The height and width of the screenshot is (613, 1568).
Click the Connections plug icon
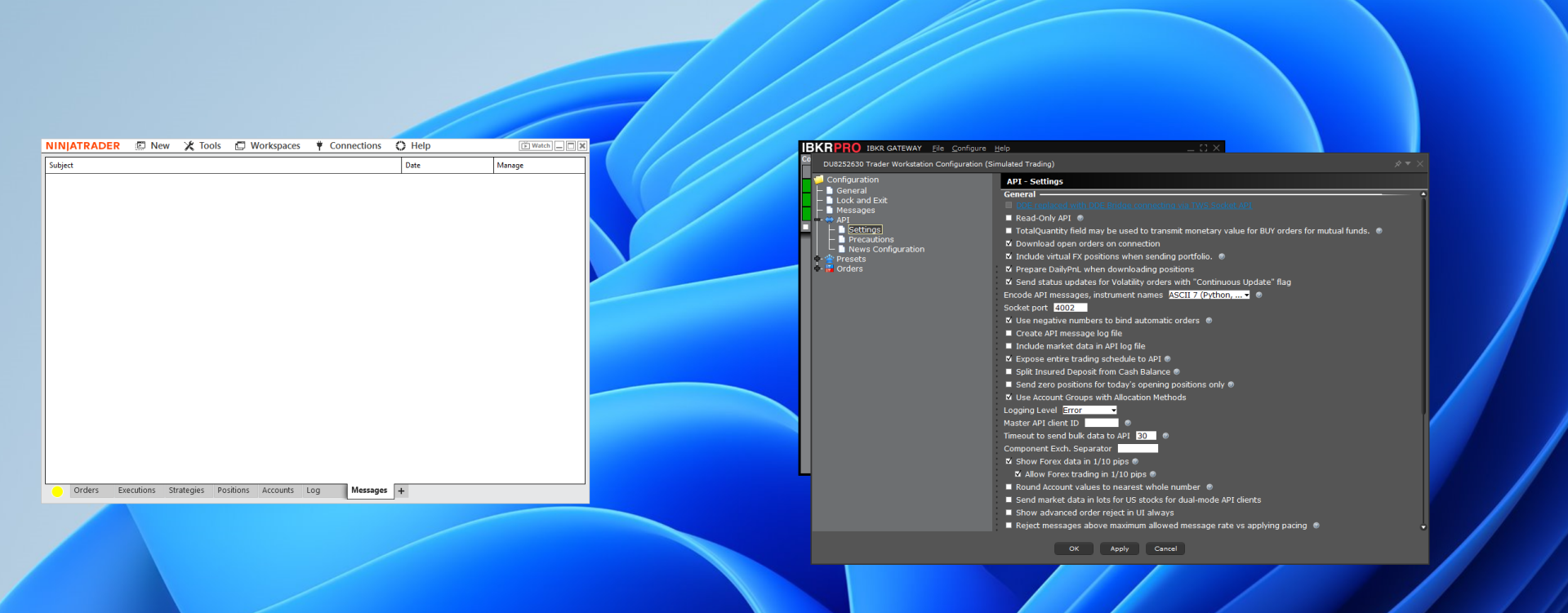pyautogui.click(x=319, y=146)
